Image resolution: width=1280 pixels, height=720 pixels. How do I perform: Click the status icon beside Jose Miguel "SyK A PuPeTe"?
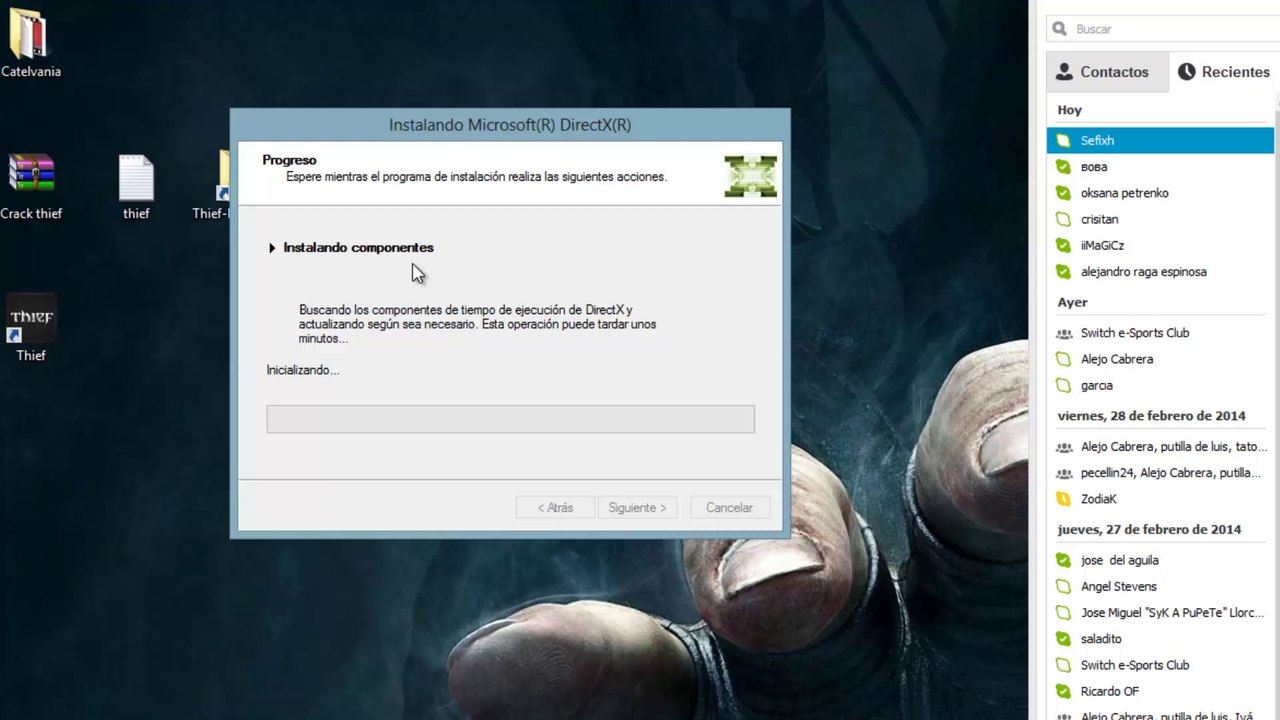coord(1063,612)
